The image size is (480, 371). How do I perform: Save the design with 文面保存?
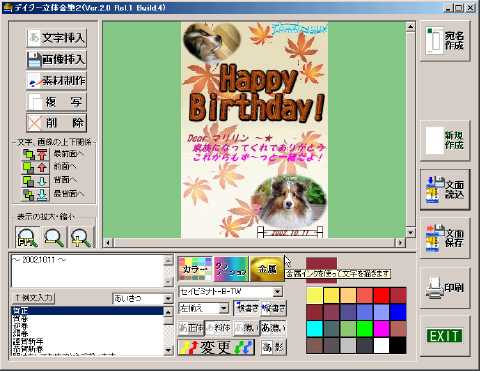click(445, 238)
